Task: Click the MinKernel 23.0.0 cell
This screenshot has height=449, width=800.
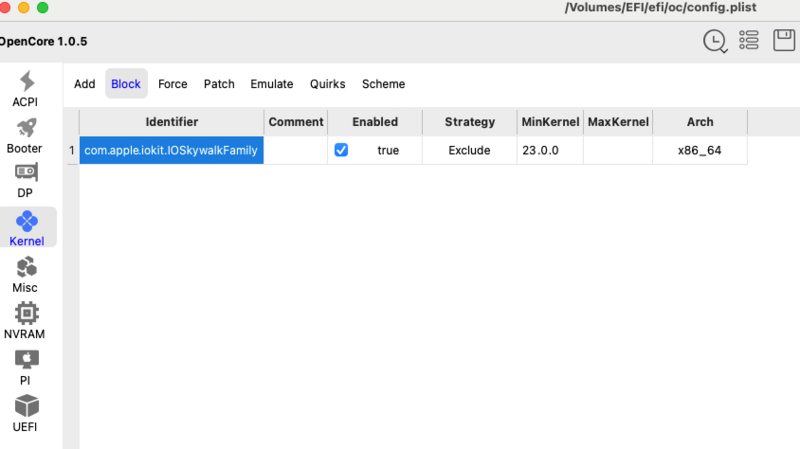Action: (x=549, y=150)
